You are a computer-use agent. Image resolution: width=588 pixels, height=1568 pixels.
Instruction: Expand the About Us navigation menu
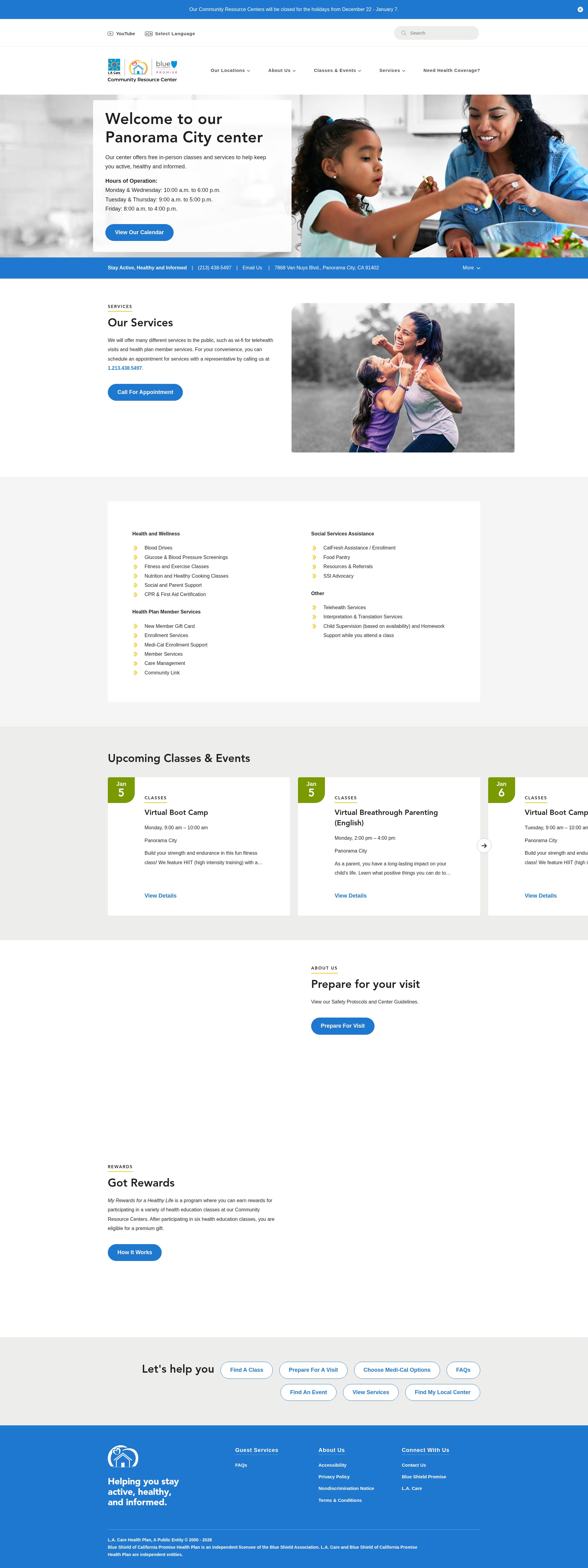(x=282, y=71)
